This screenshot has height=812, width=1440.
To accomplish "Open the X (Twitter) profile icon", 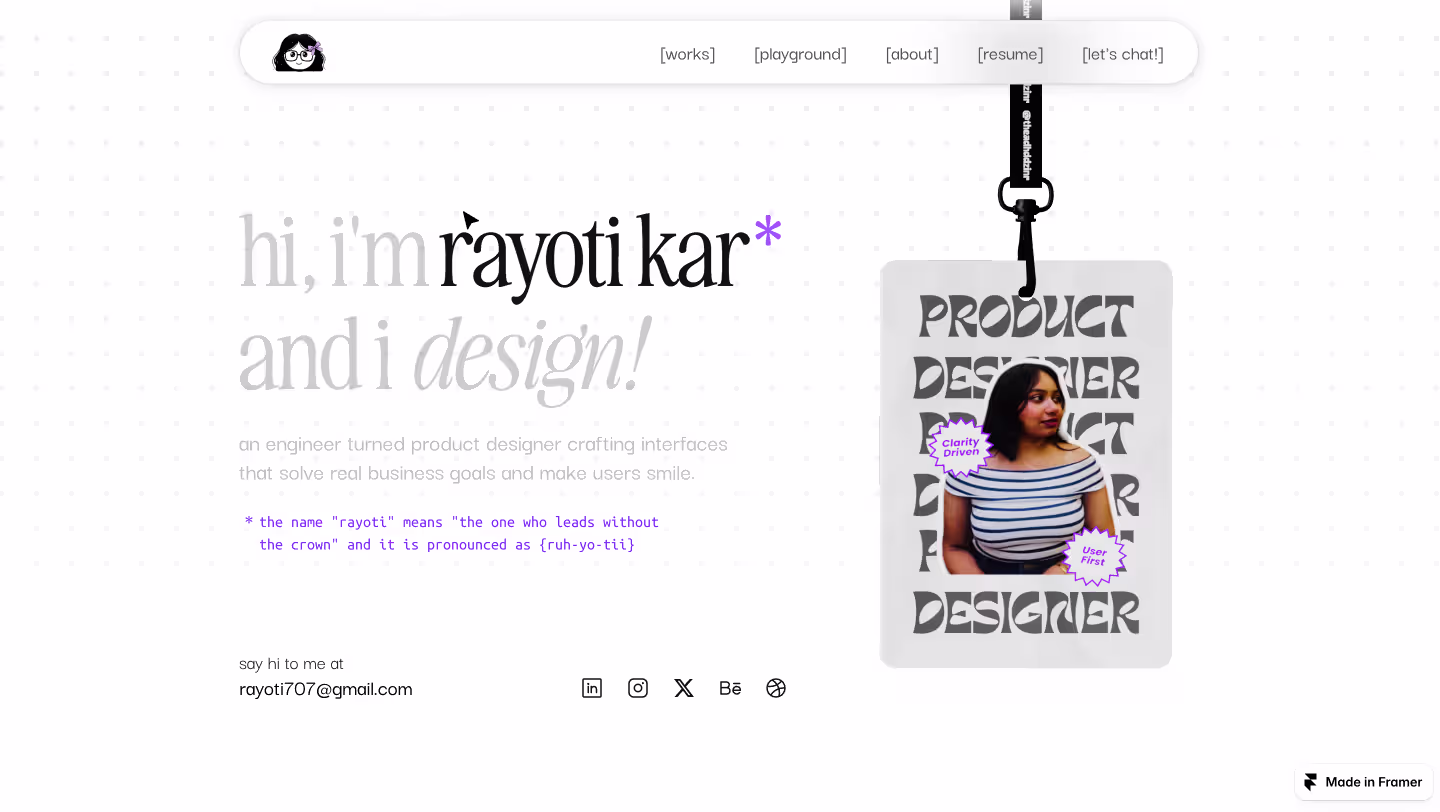I will [x=684, y=688].
